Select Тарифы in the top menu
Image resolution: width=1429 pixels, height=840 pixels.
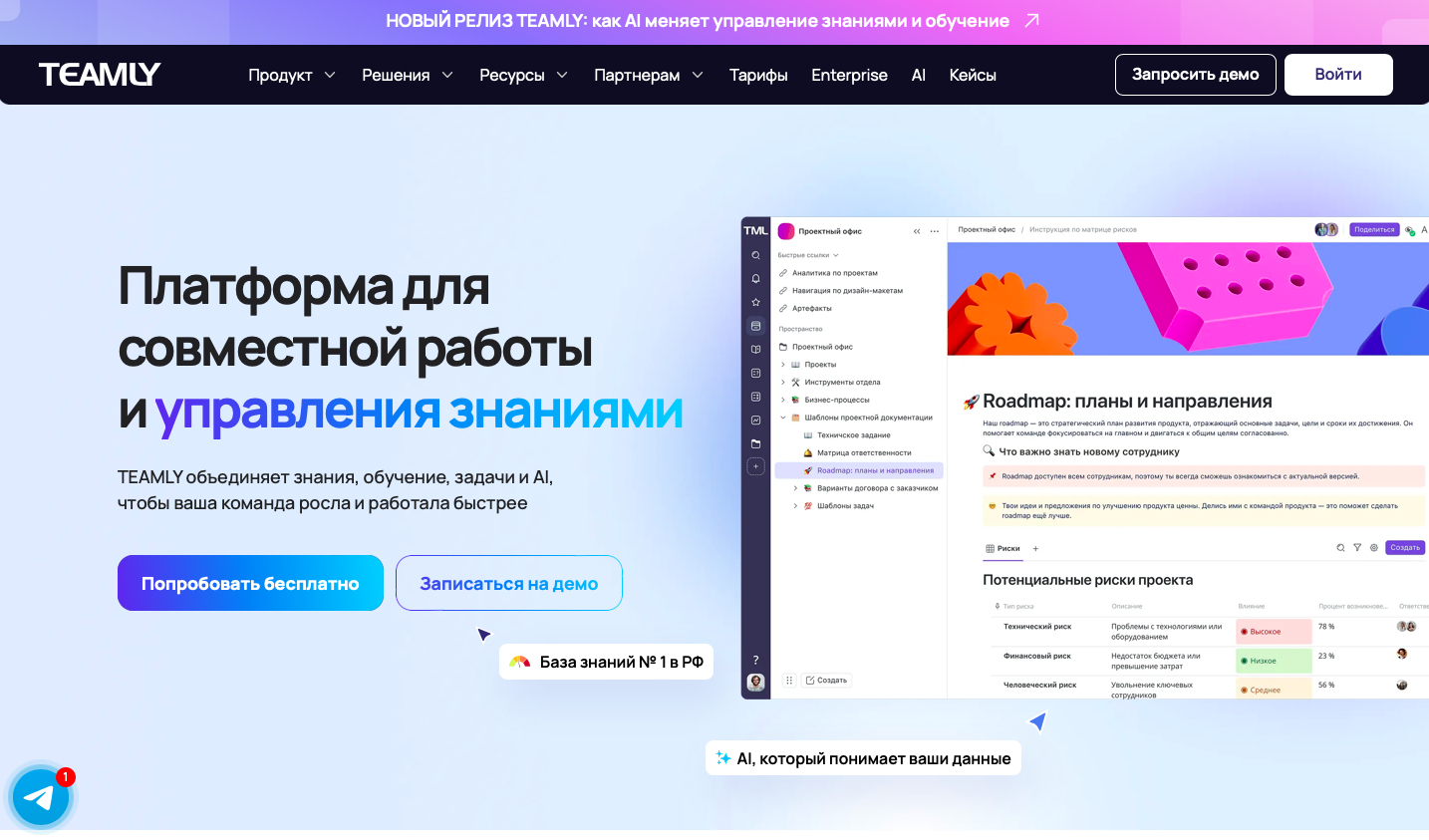tap(758, 75)
